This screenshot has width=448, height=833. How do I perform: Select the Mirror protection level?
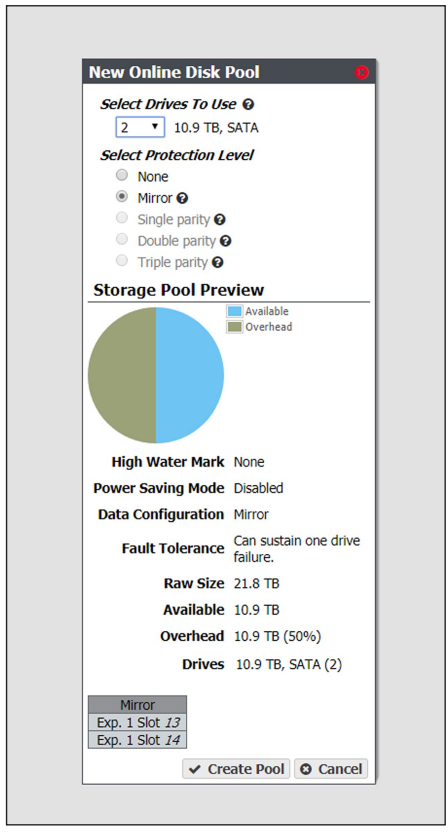[x=122, y=197]
